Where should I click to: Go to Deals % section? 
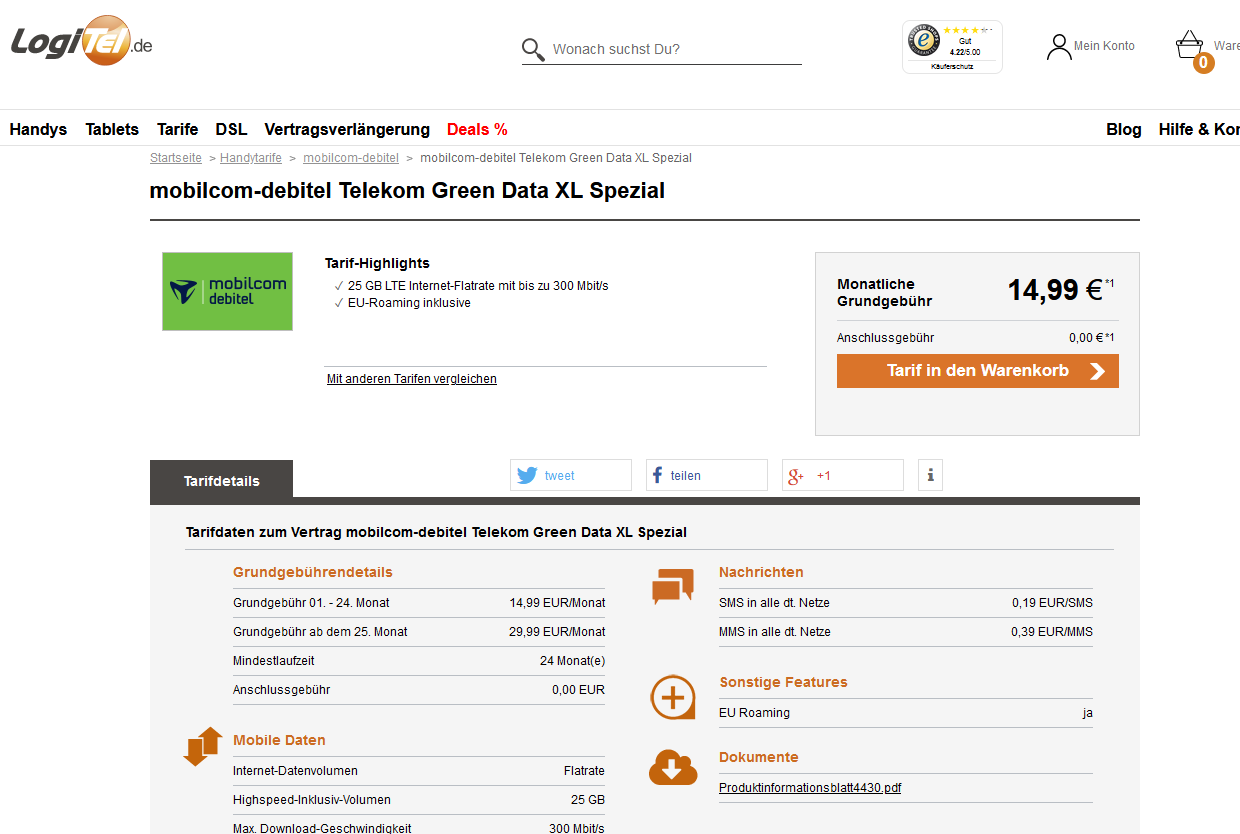477,129
